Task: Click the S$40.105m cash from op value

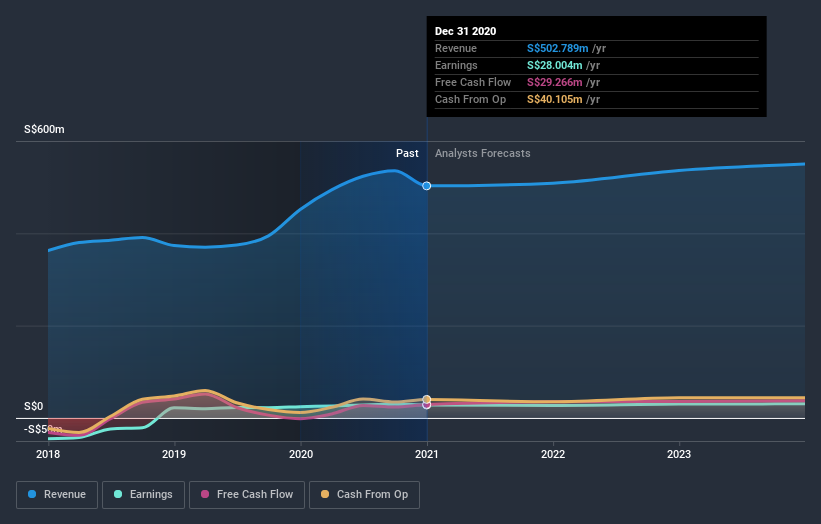Action: (554, 99)
